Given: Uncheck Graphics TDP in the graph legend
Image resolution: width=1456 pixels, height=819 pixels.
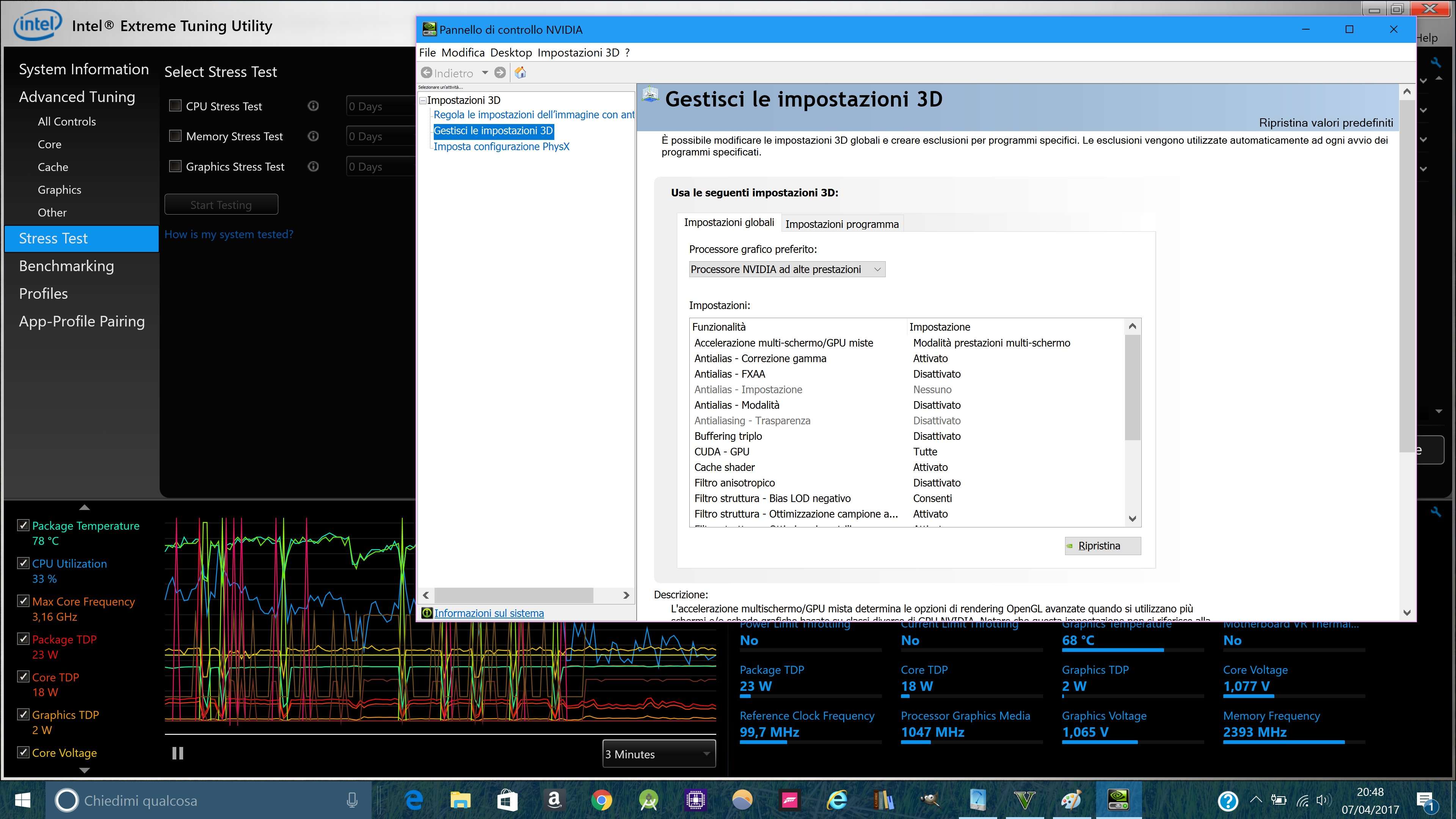Looking at the screenshot, I should (23, 714).
